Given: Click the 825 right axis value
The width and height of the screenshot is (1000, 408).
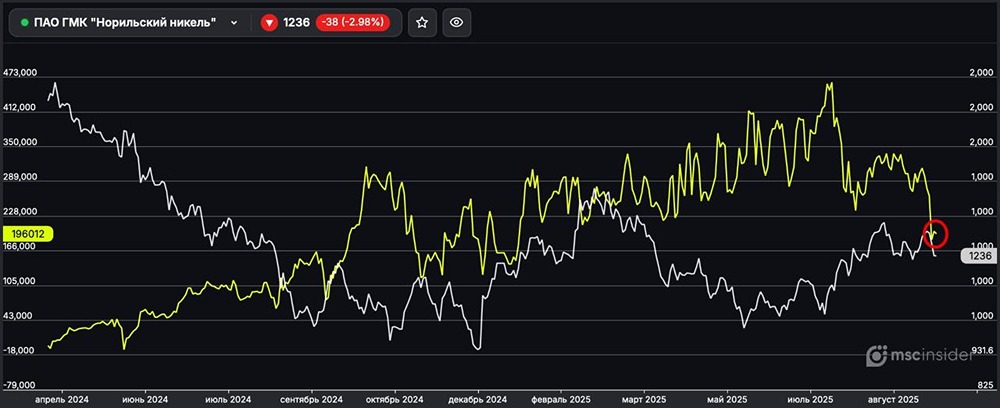Looking at the screenshot, I should (x=985, y=386).
